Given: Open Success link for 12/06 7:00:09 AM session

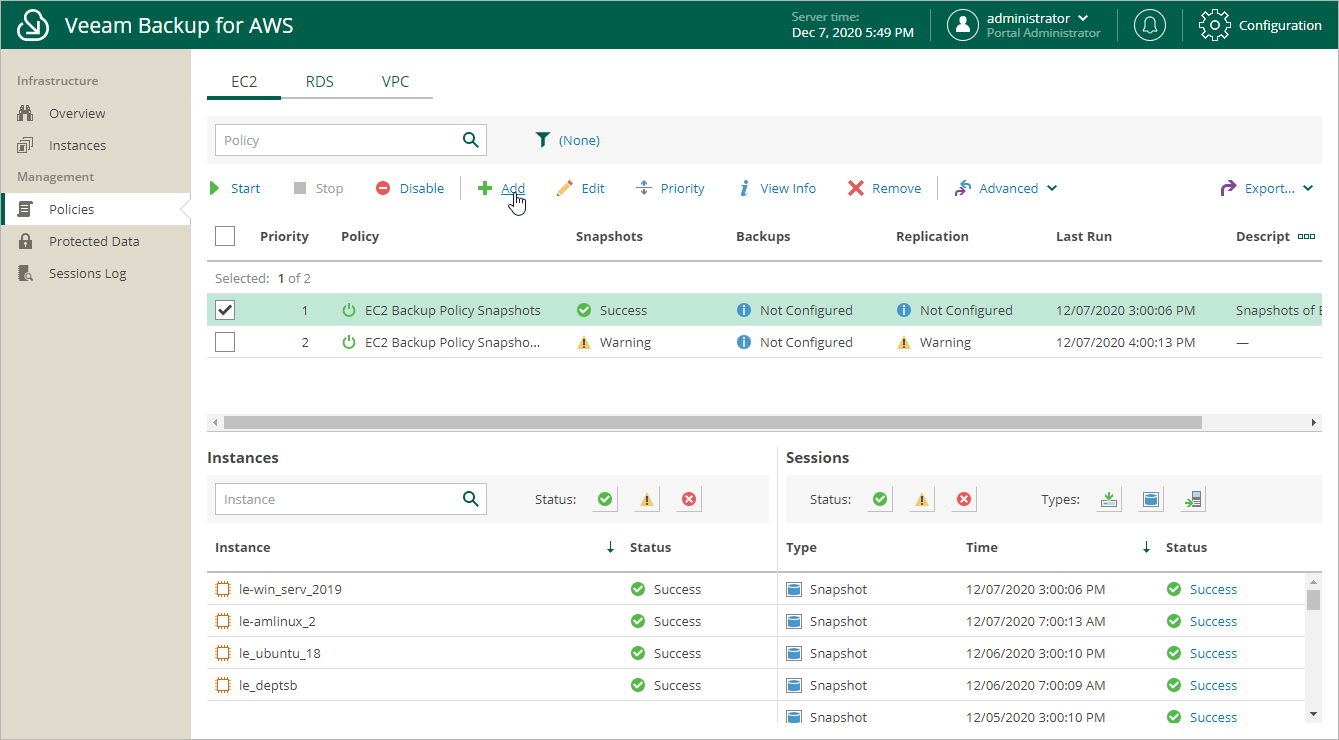Looking at the screenshot, I should [x=1213, y=685].
